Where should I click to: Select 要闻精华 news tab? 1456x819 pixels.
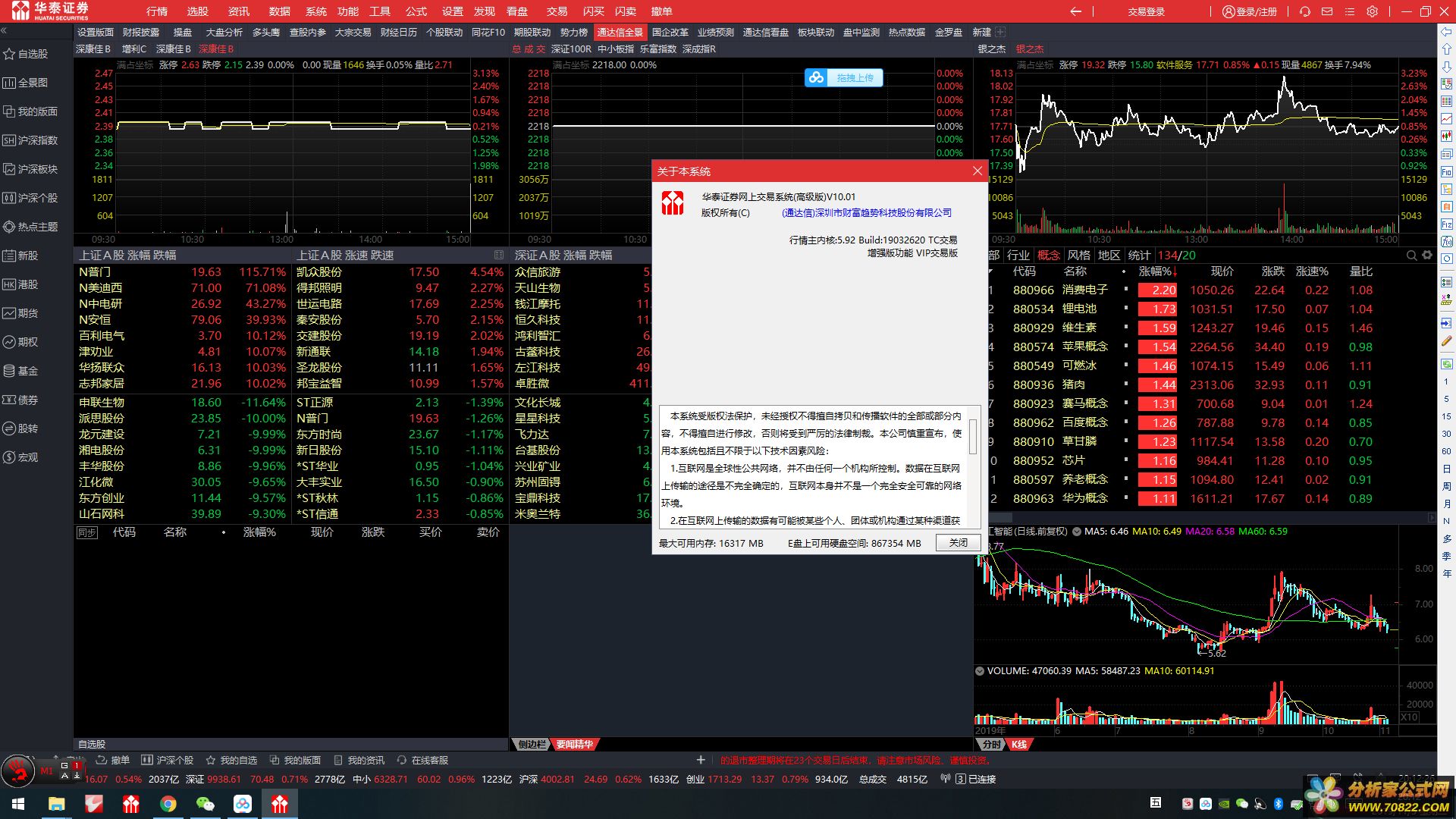click(574, 745)
